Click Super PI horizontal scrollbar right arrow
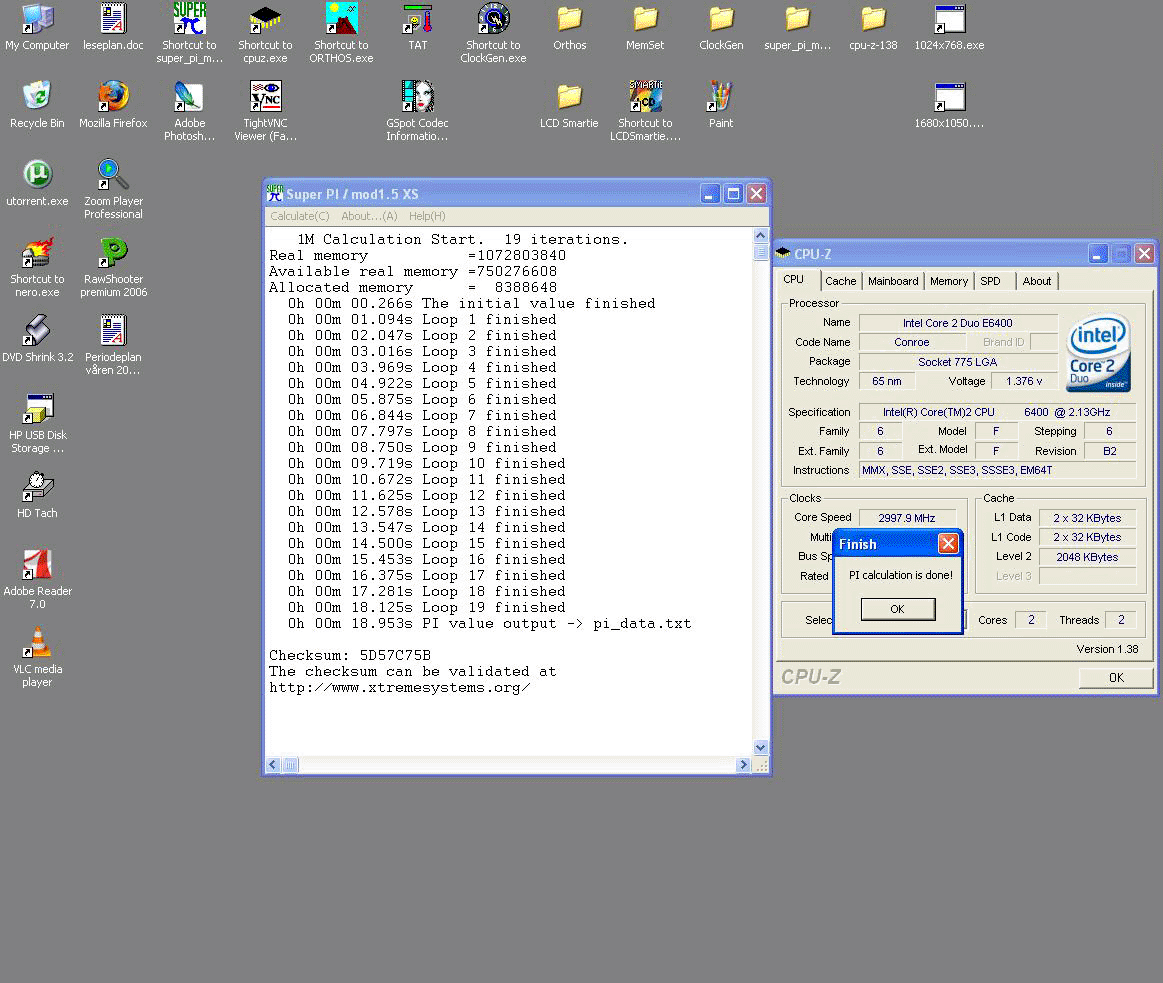Image resolution: width=1163 pixels, height=983 pixels. pyautogui.click(x=743, y=765)
